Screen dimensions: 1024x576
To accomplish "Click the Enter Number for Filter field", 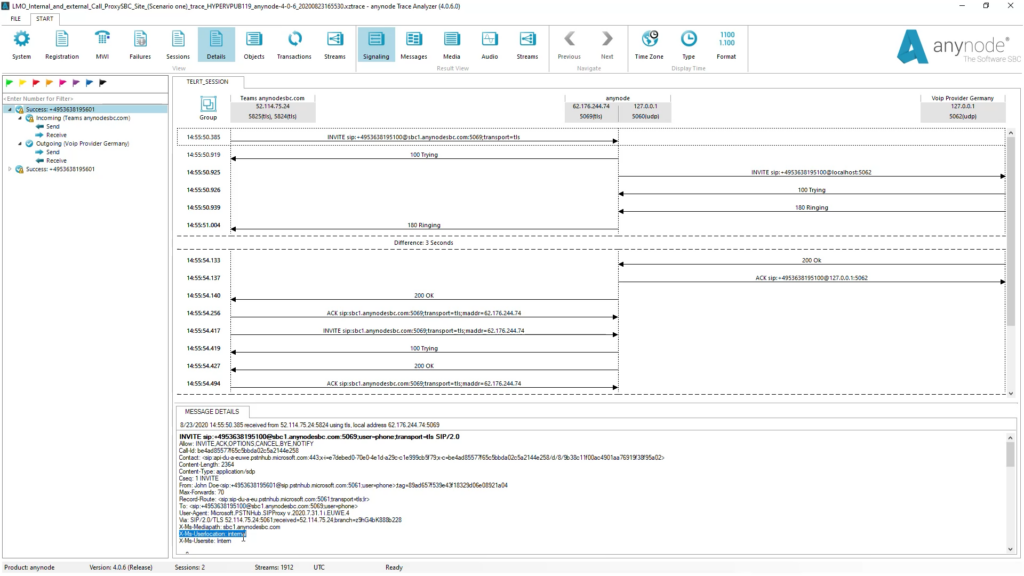I will click(x=85, y=99).
